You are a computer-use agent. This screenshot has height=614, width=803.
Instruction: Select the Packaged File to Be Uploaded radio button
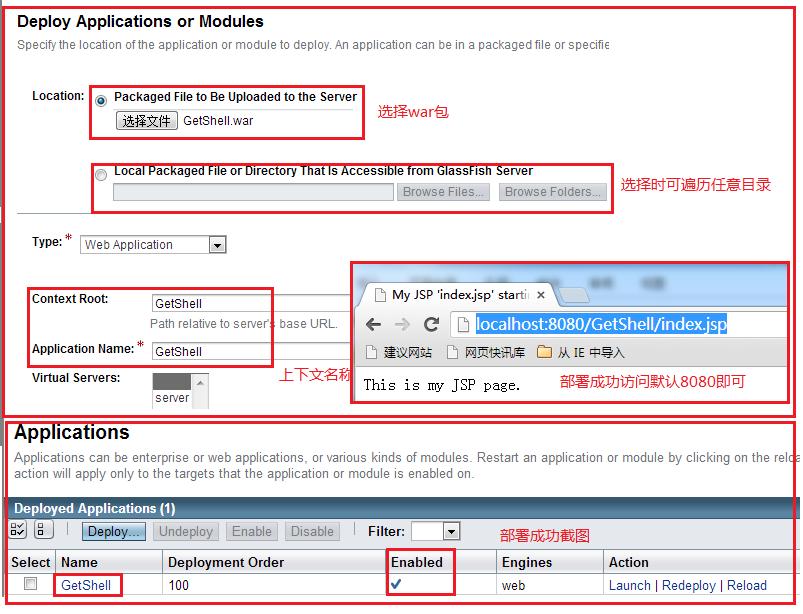[101, 100]
